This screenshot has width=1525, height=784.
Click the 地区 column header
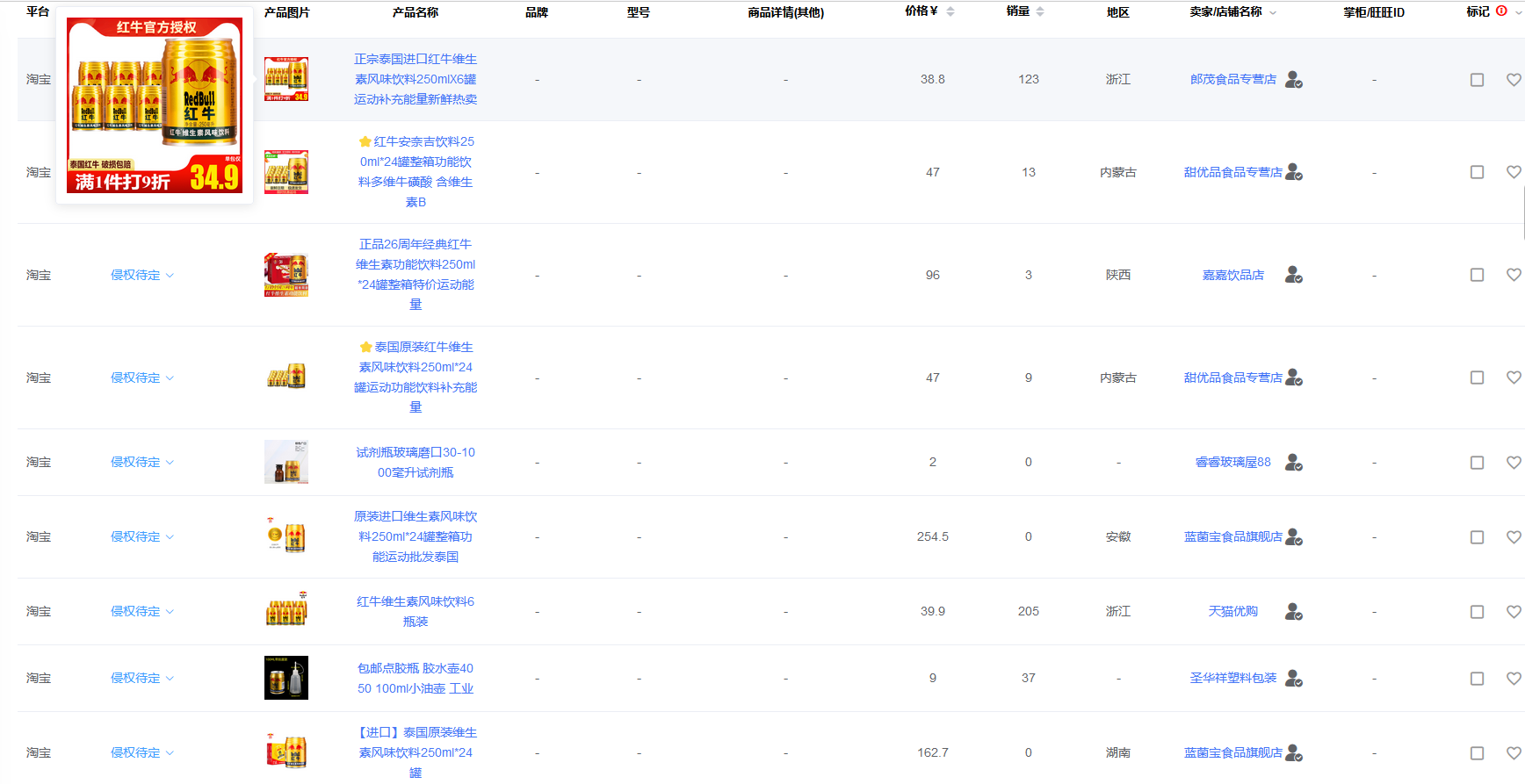1117,12
